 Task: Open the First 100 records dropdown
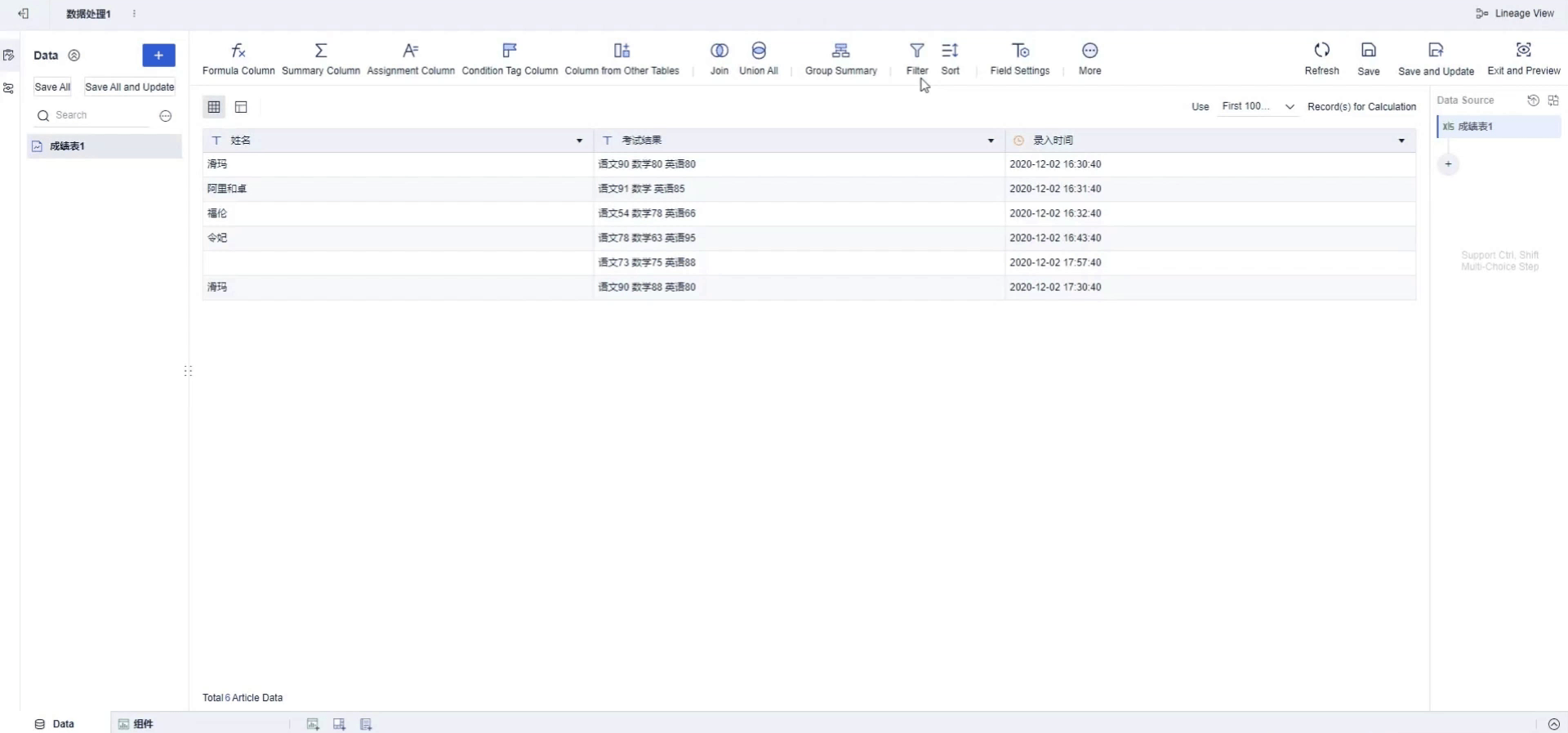point(1258,107)
